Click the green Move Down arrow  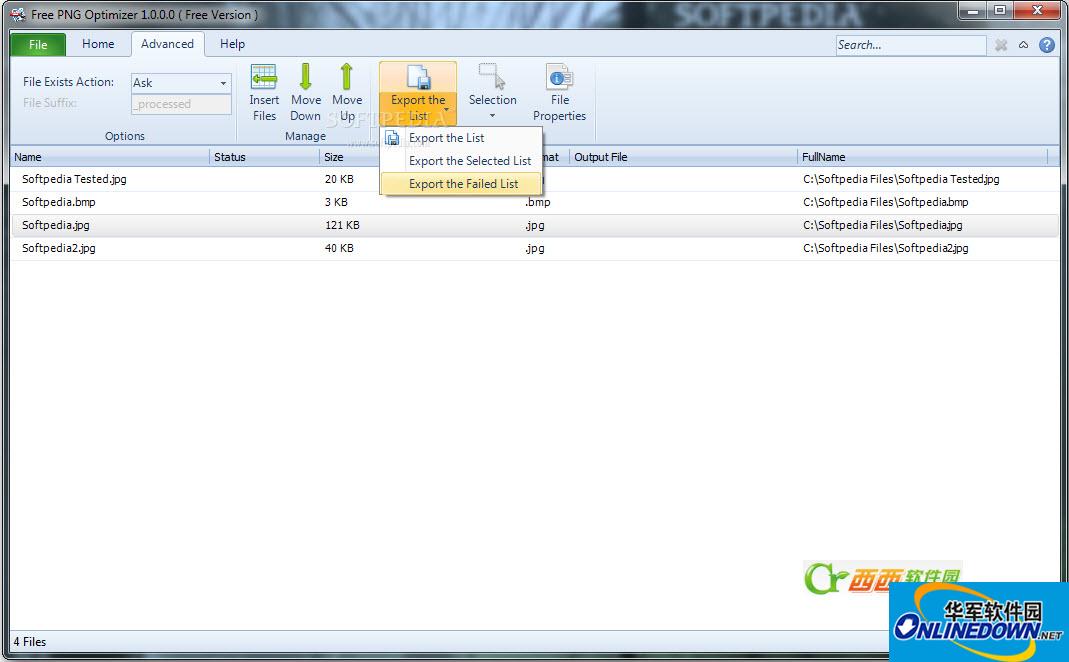(305, 77)
